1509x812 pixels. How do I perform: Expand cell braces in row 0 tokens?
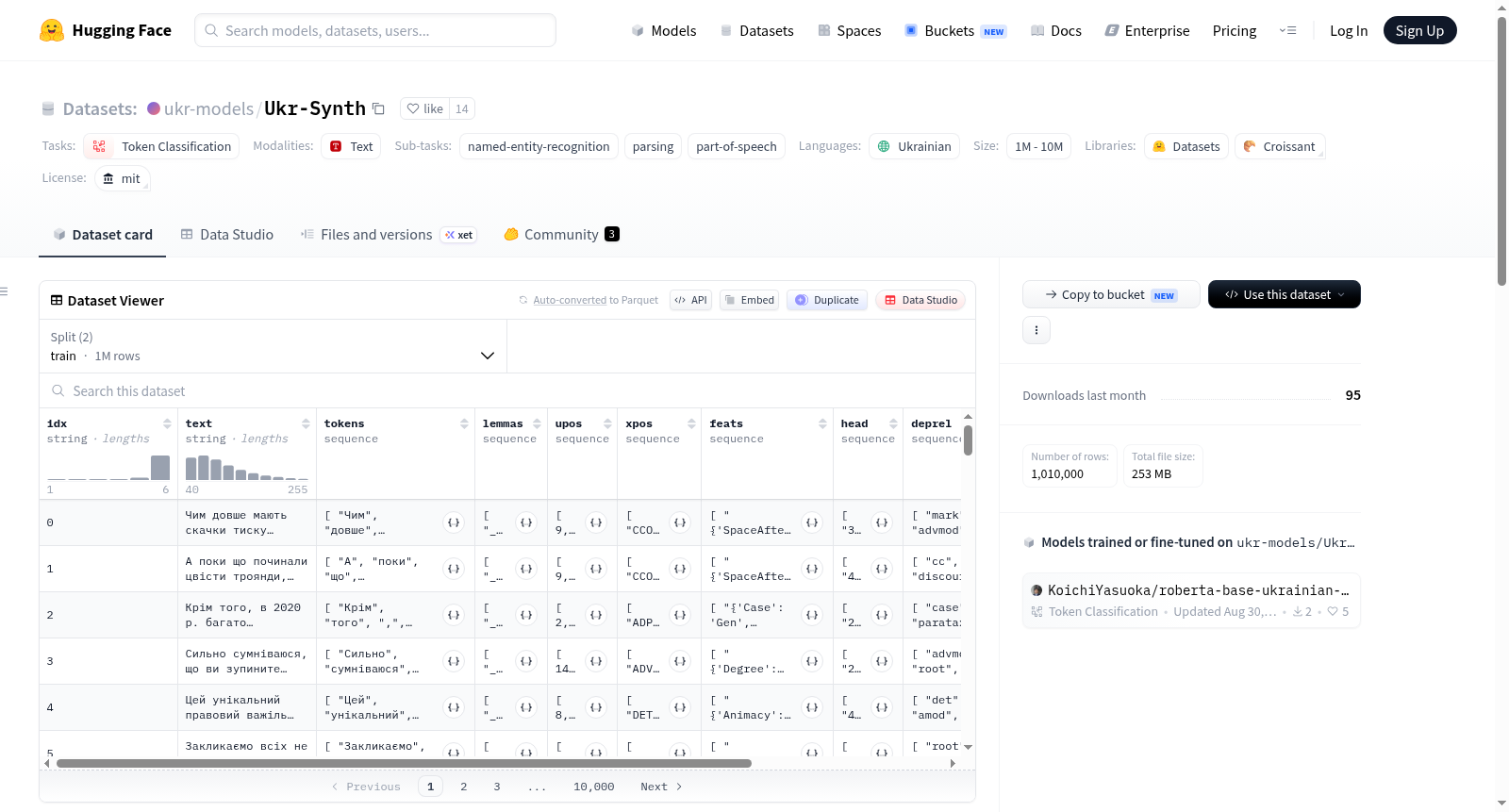[454, 522]
